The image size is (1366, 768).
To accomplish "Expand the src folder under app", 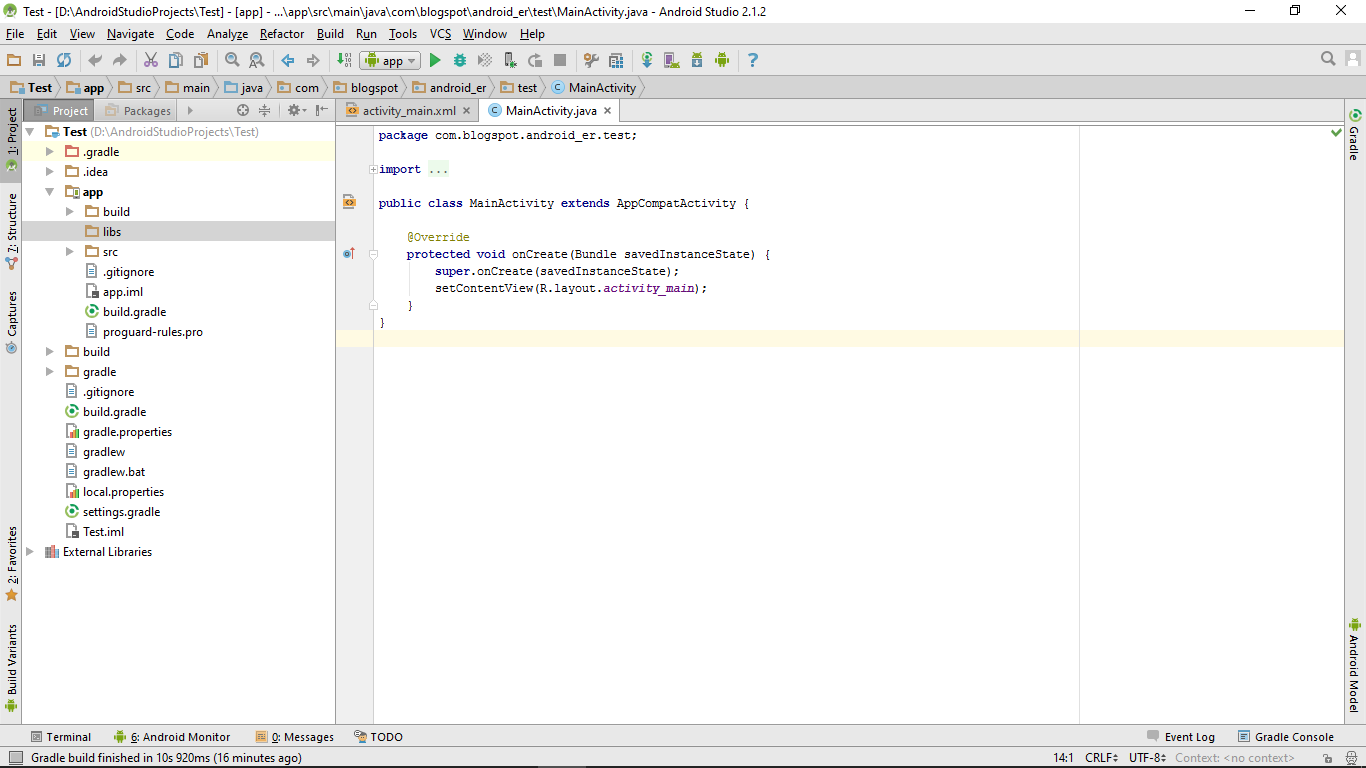I will [70, 252].
